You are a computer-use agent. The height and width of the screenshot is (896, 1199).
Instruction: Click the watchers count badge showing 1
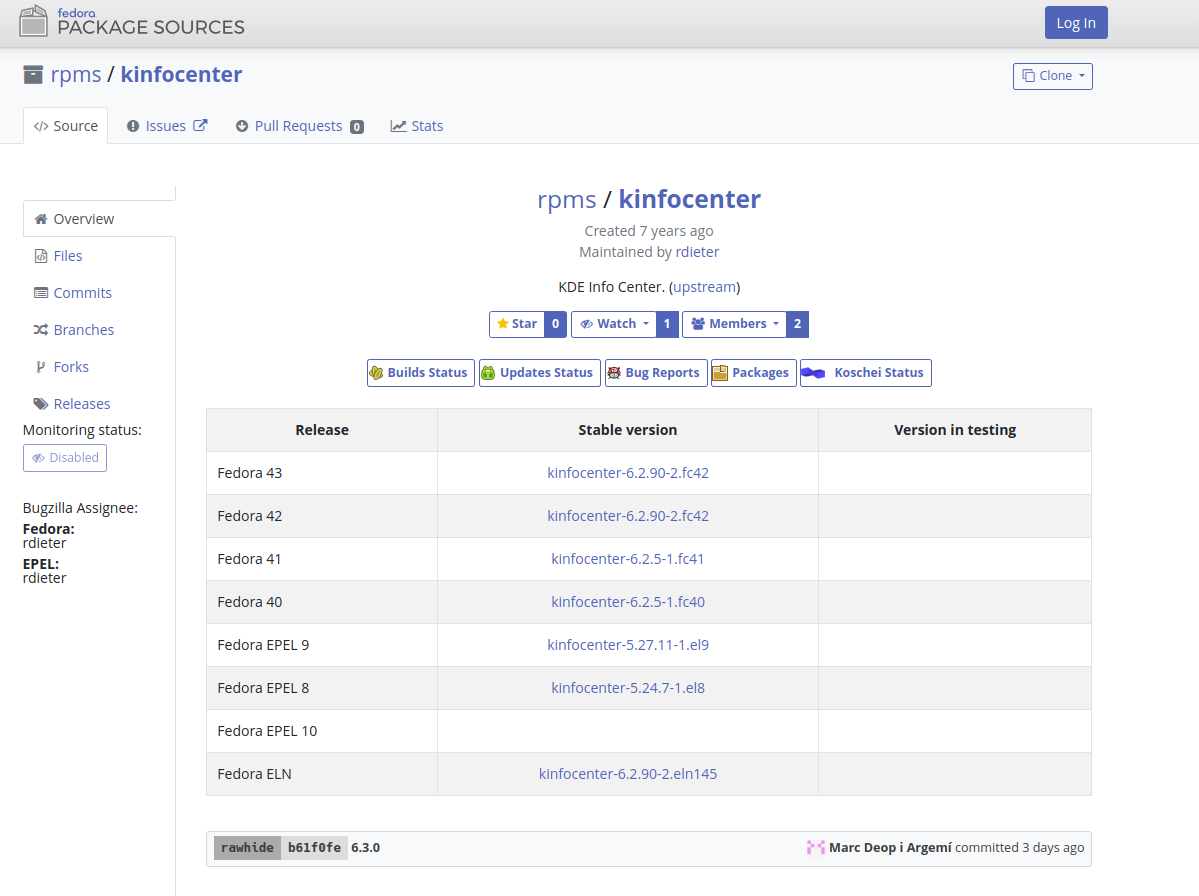[x=667, y=323]
